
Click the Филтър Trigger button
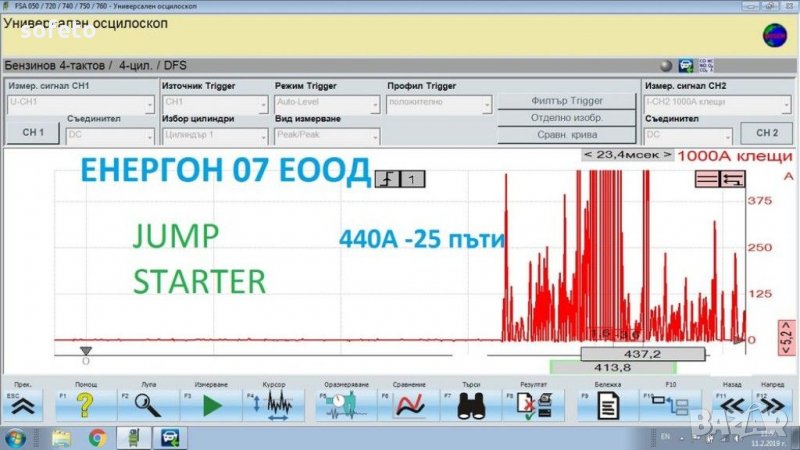pos(565,101)
